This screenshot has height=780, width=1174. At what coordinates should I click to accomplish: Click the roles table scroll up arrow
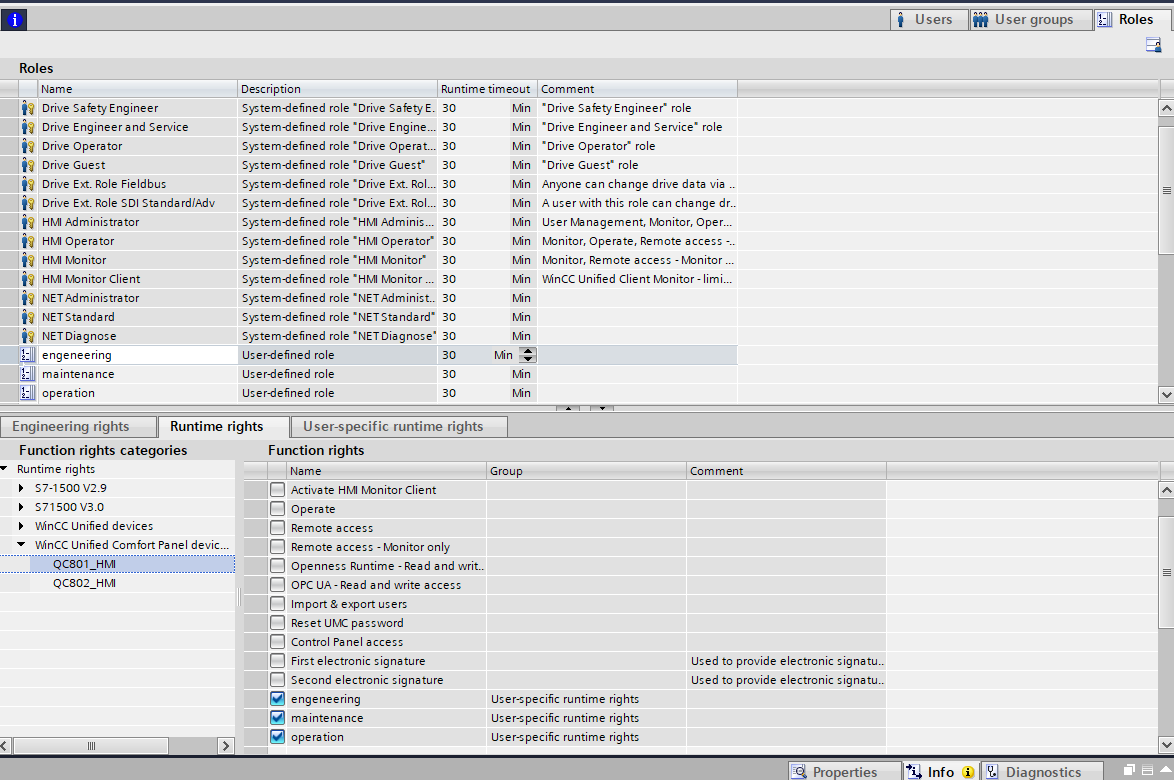pos(1166,108)
